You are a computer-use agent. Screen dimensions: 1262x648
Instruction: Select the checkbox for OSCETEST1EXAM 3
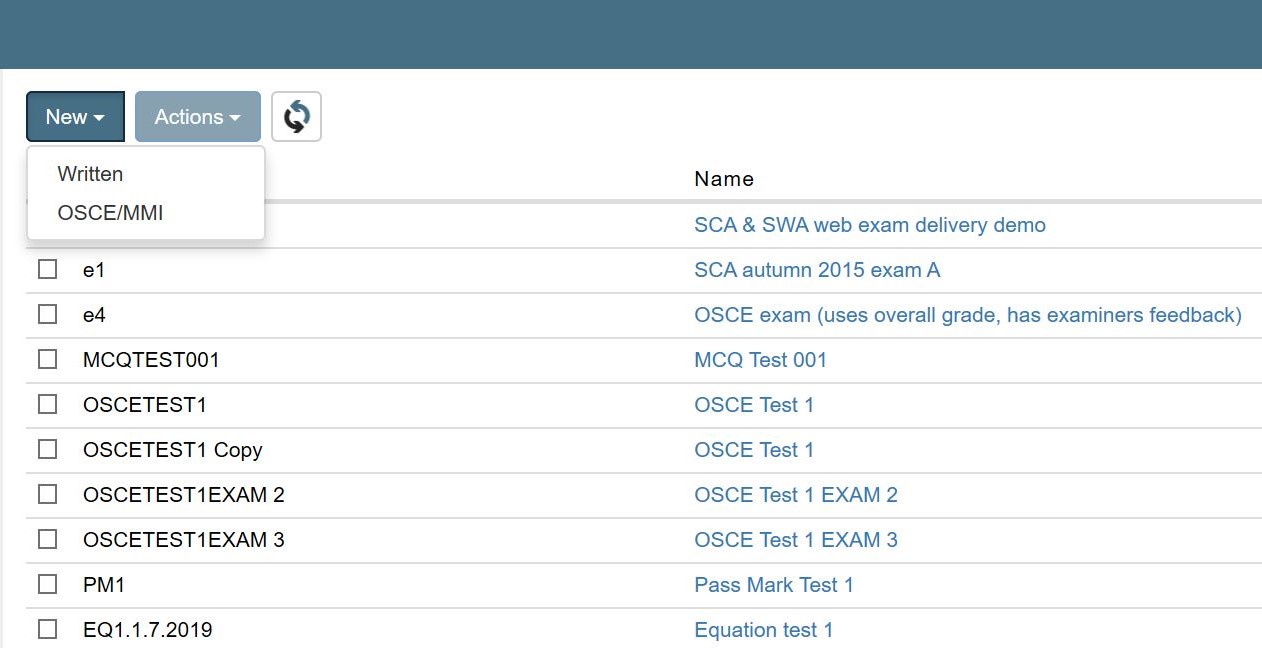pyautogui.click(x=47, y=540)
